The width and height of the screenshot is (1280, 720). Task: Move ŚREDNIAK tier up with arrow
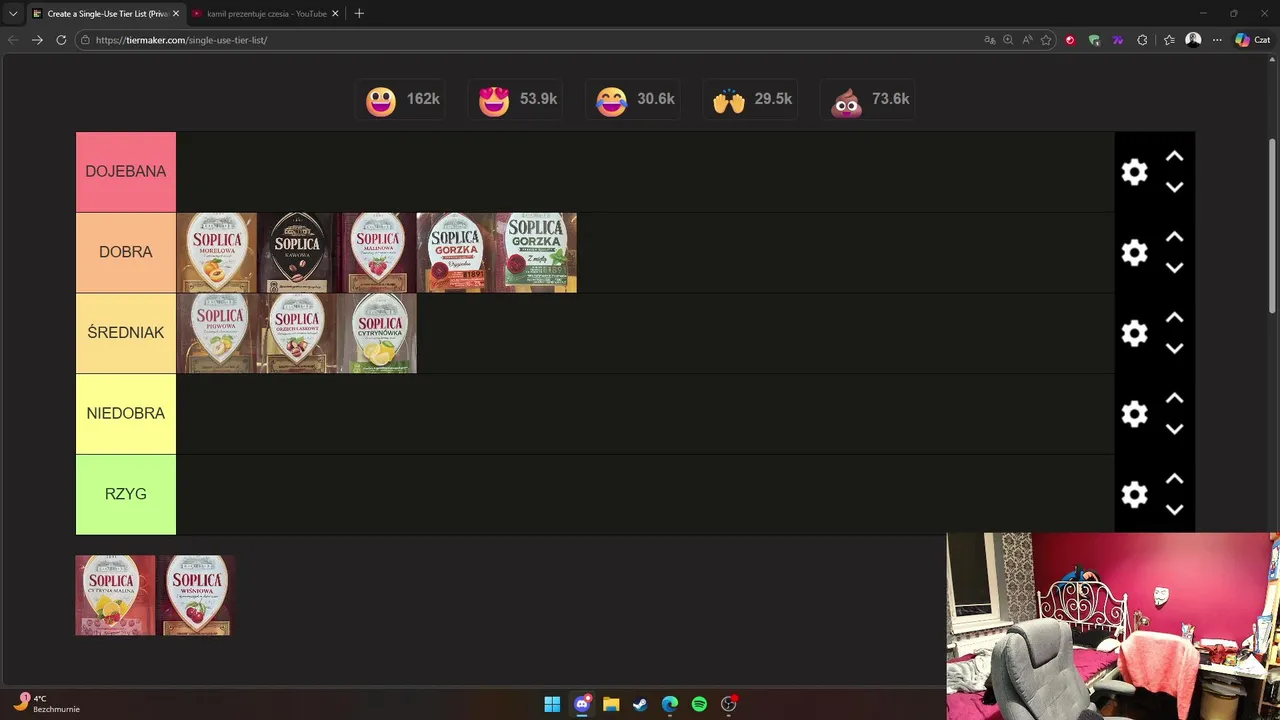coord(1175,318)
